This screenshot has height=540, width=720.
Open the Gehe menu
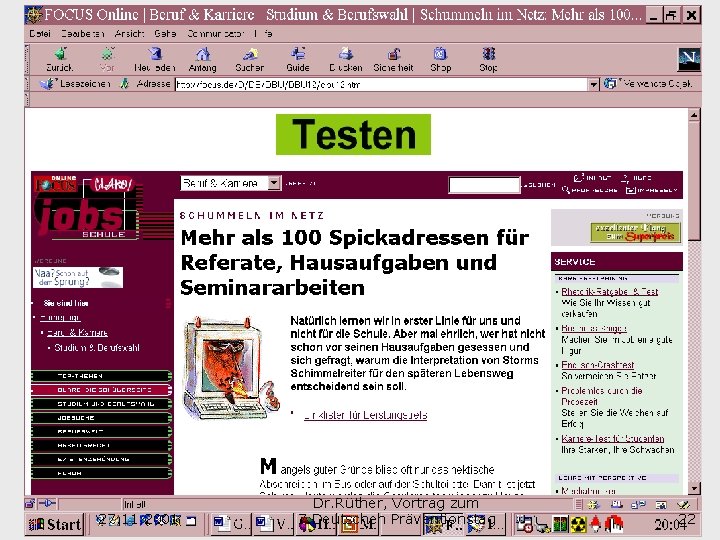tap(165, 34)
